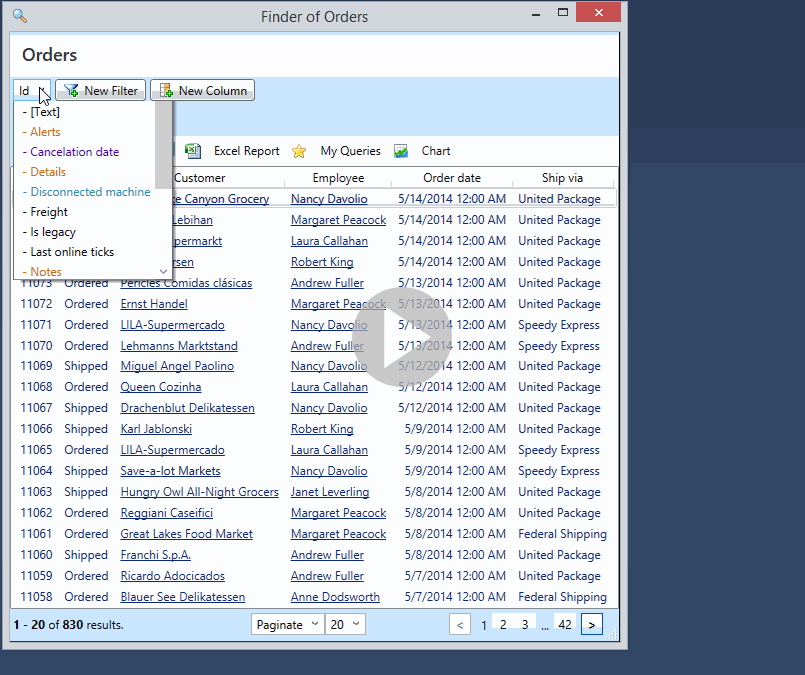Go to previous results page arrow
This screenshot has width=805, height=675.
pyautogui.click(x=460, y=625)
